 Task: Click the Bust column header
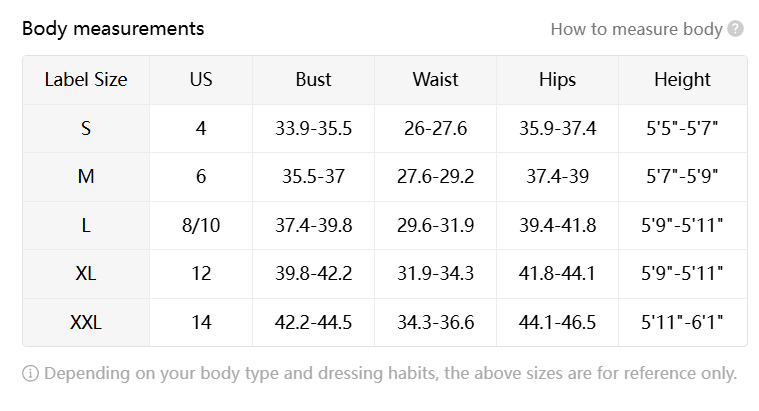point(313,80)
